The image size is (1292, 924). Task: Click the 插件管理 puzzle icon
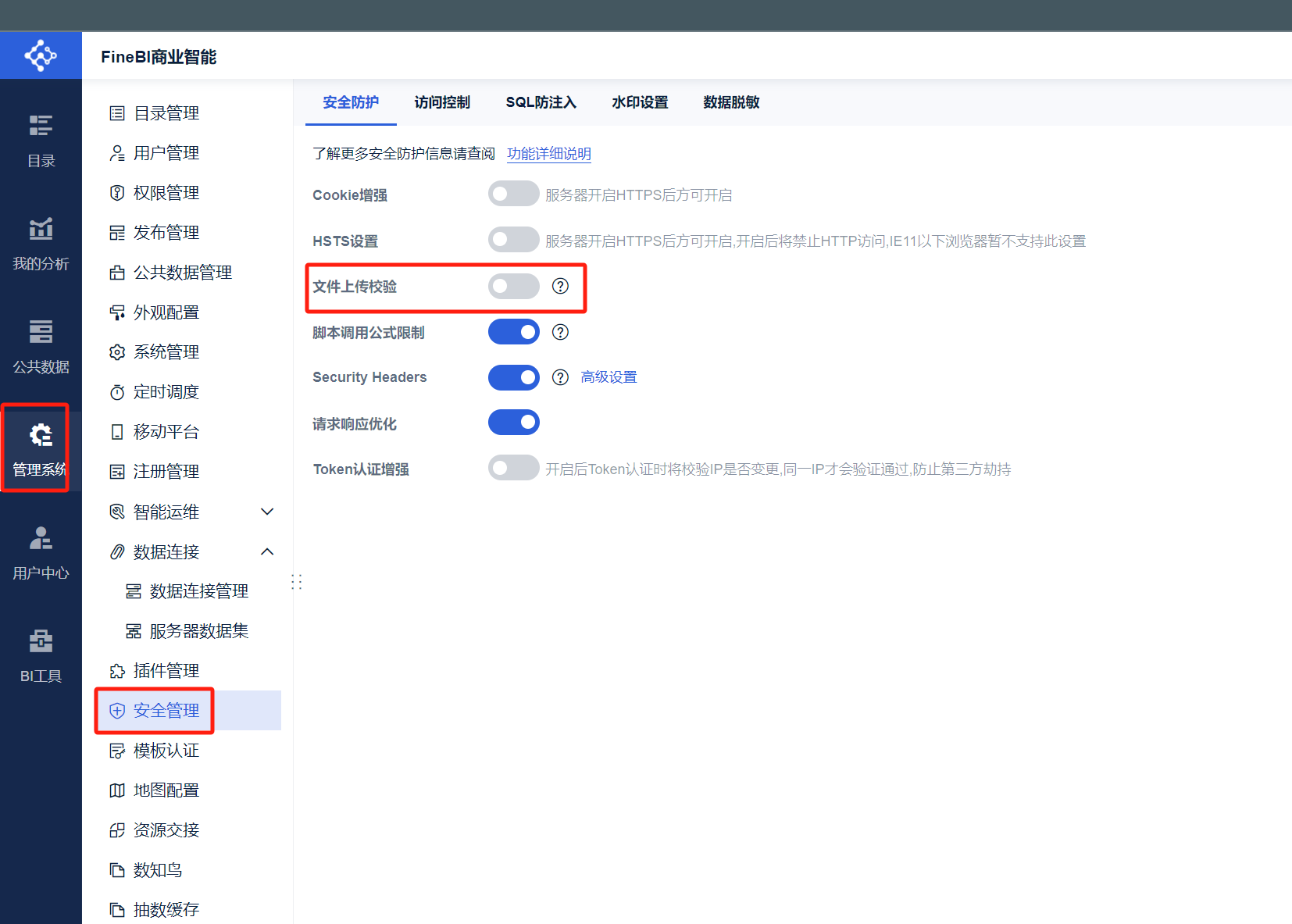[x=117, y=671]
